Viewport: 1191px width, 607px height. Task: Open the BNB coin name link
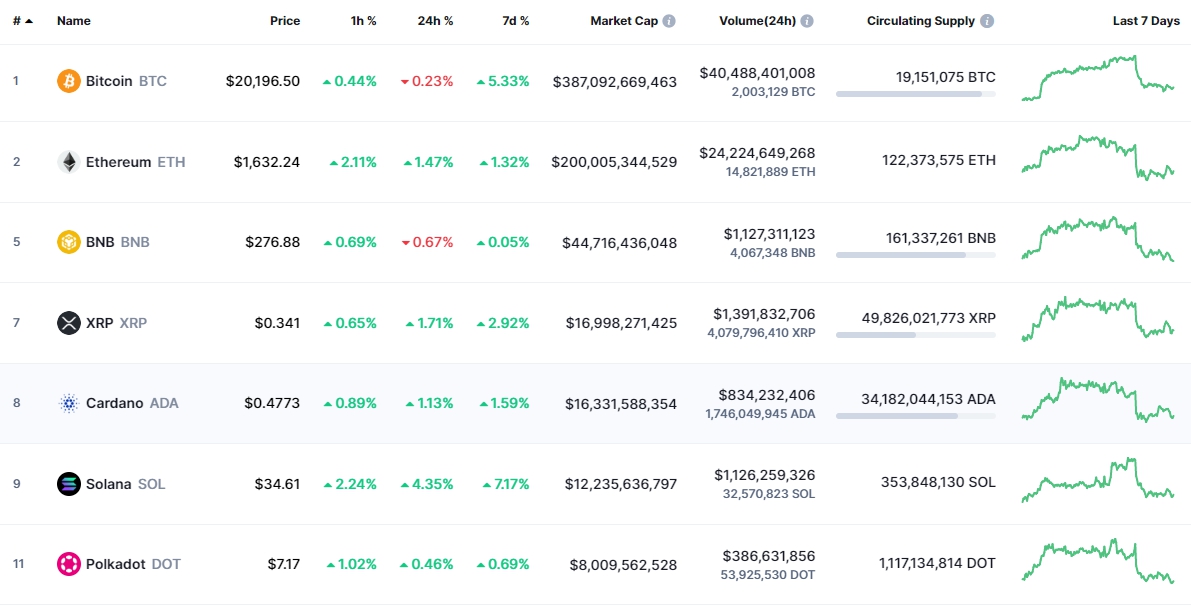click(118, 242)
